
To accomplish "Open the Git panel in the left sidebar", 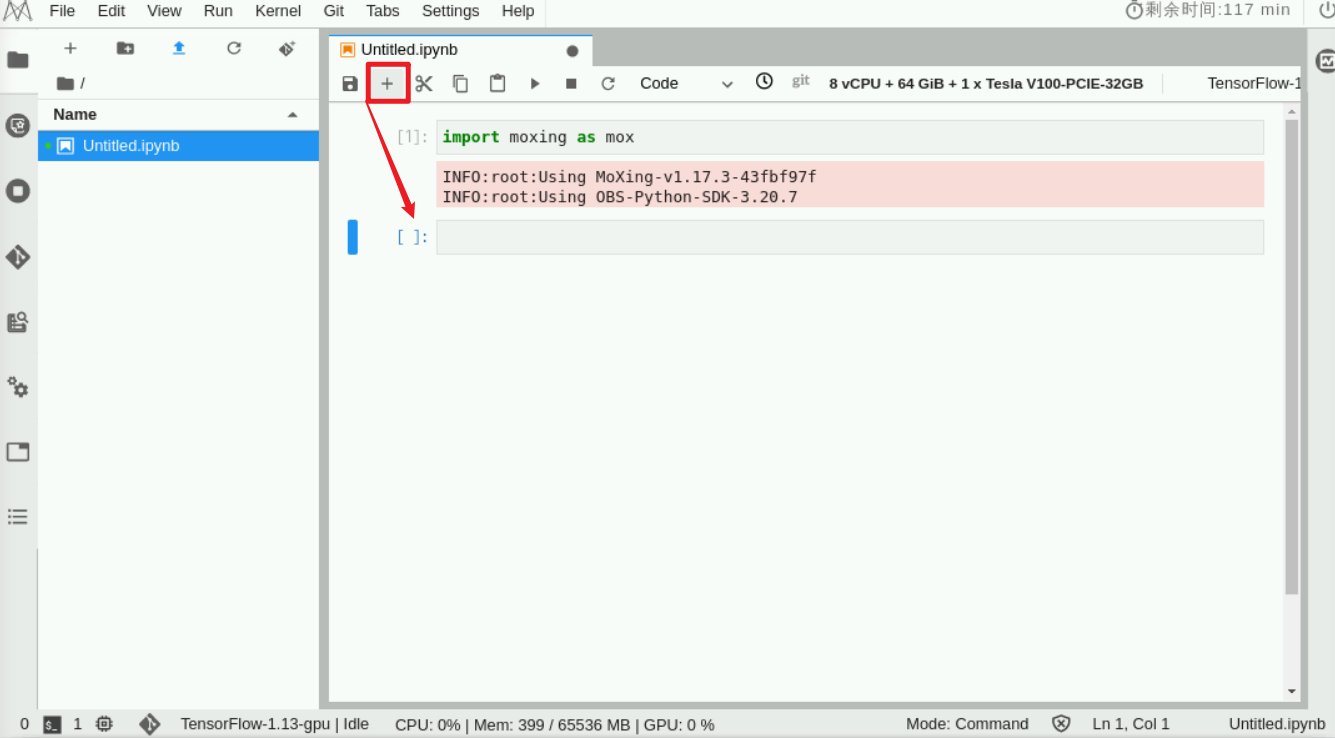I will [x=18, y=257].
